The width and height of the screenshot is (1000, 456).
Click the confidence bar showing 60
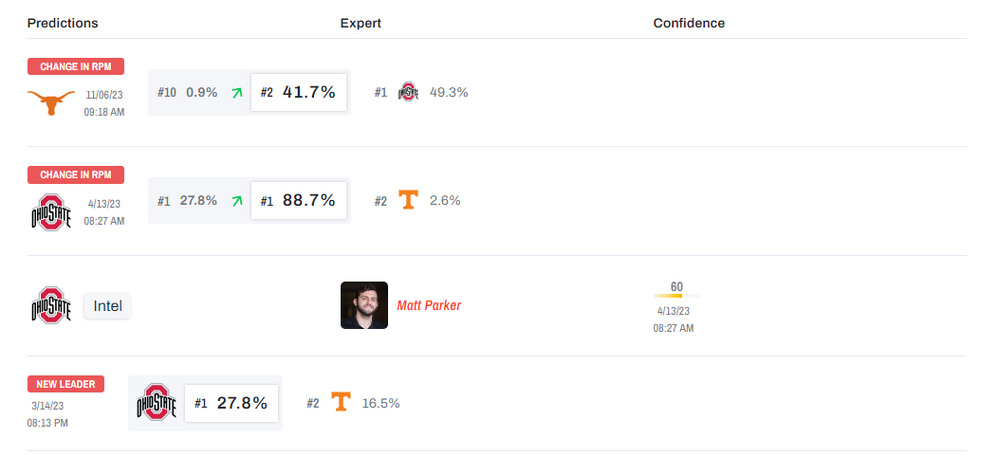coord(677,295)
